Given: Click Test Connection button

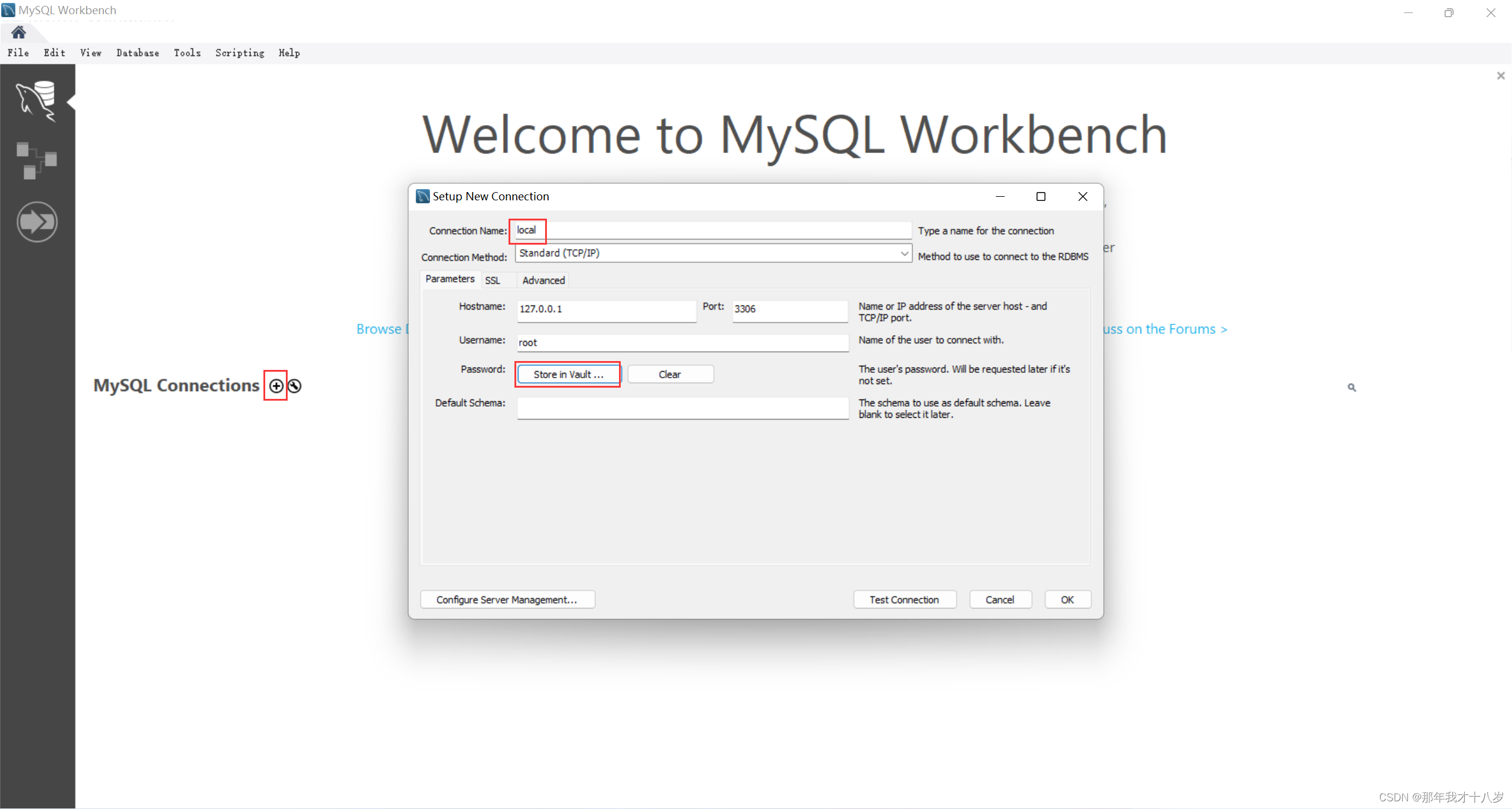Looking at the screenshot, I should 904,600.
